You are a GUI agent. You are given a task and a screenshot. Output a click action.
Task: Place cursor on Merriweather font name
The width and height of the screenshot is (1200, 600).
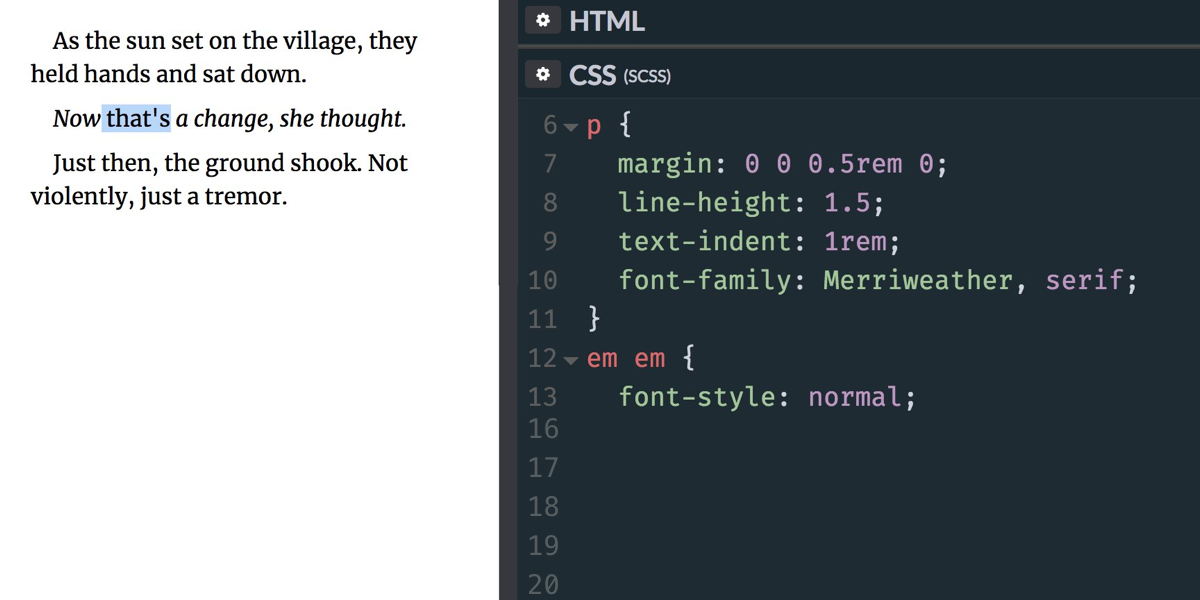click(x=918, y=281)
